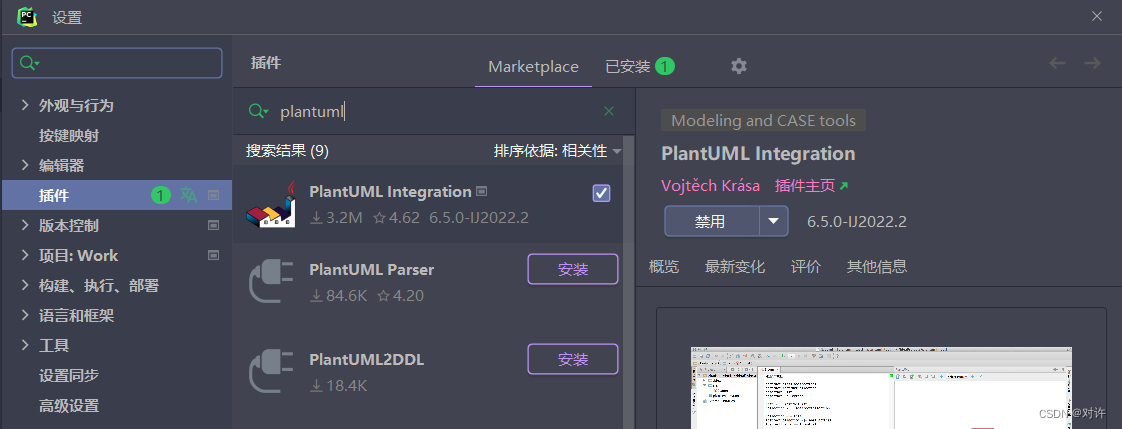Click the project-level icon in the 插件 row
1122x429 pixels.
point(213,195)
